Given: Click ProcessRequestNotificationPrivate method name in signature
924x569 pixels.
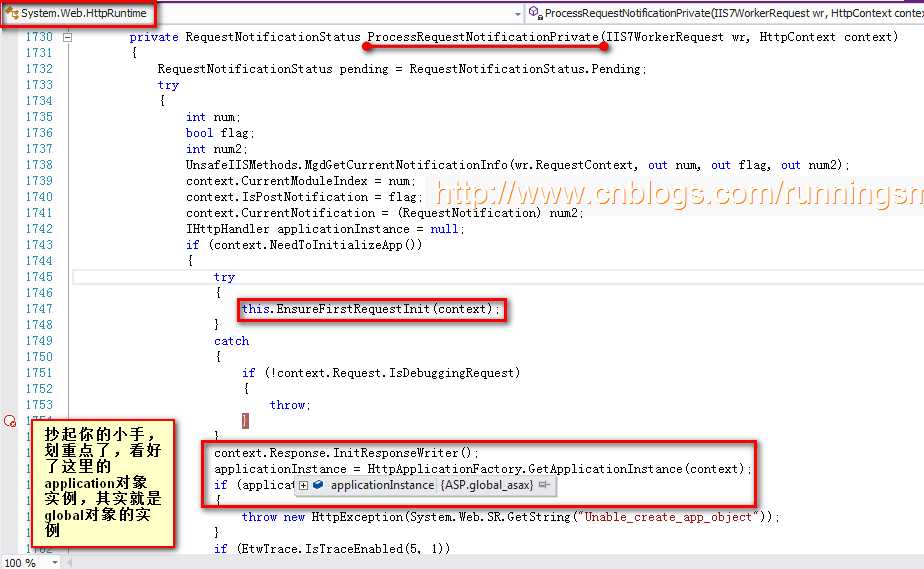Looking at the screenshot, I should [x=483, y=37].
